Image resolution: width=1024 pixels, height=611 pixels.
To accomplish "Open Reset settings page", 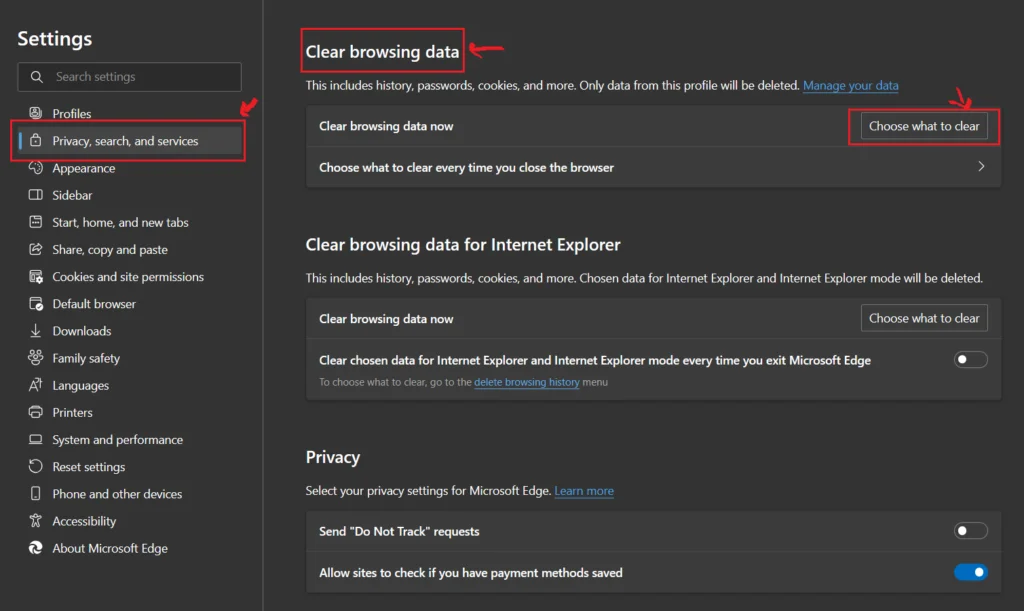I will click(x=89, y=467).
